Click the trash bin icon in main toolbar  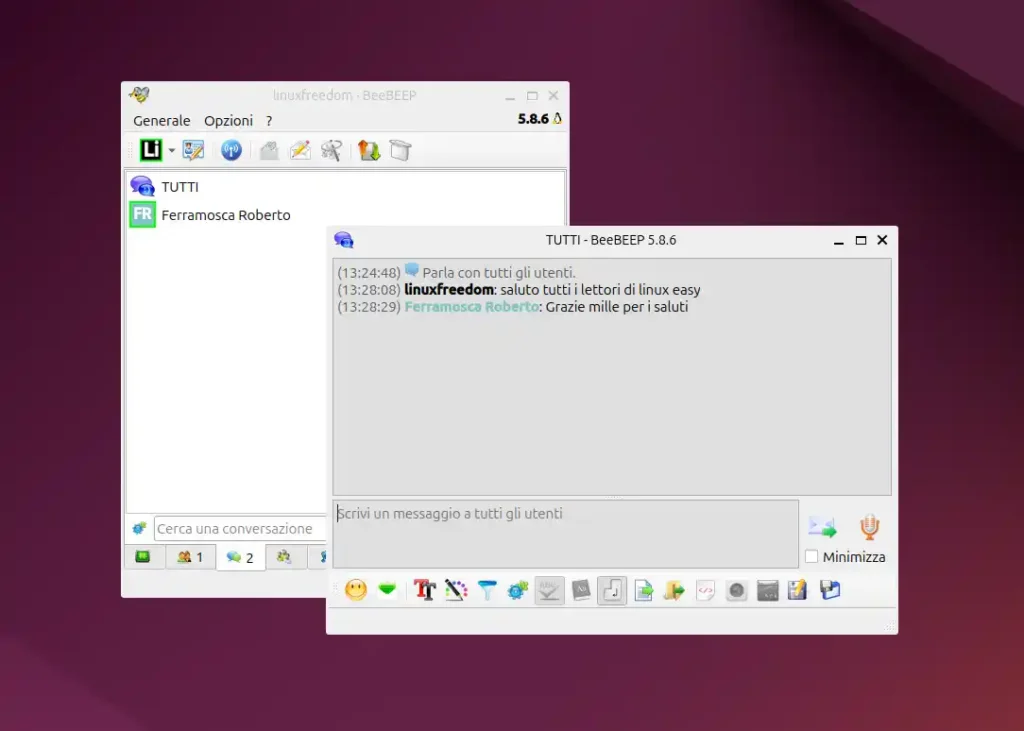tap(400, 151)
